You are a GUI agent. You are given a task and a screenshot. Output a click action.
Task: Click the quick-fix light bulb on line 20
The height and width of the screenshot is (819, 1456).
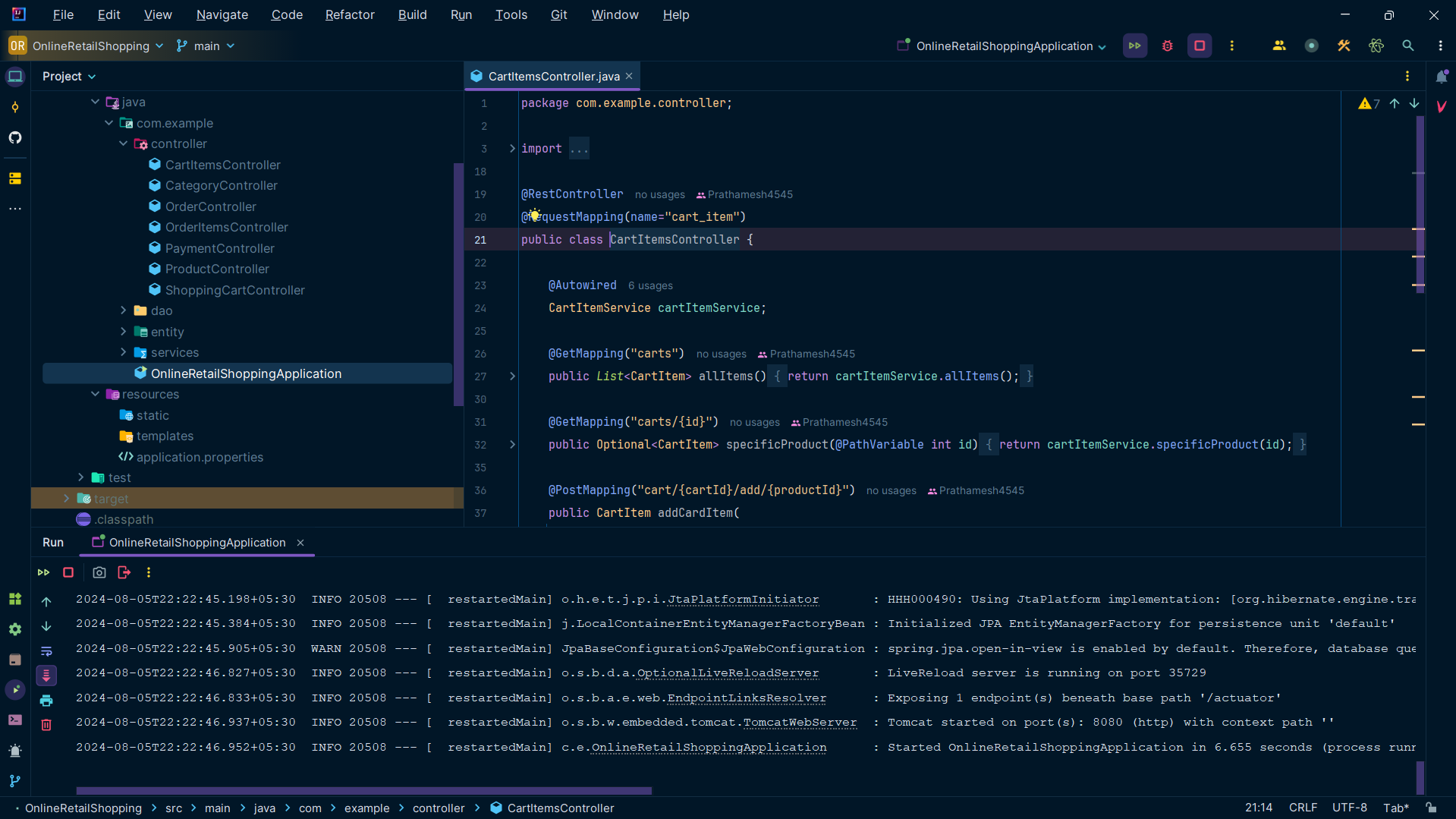coord(534,216)
